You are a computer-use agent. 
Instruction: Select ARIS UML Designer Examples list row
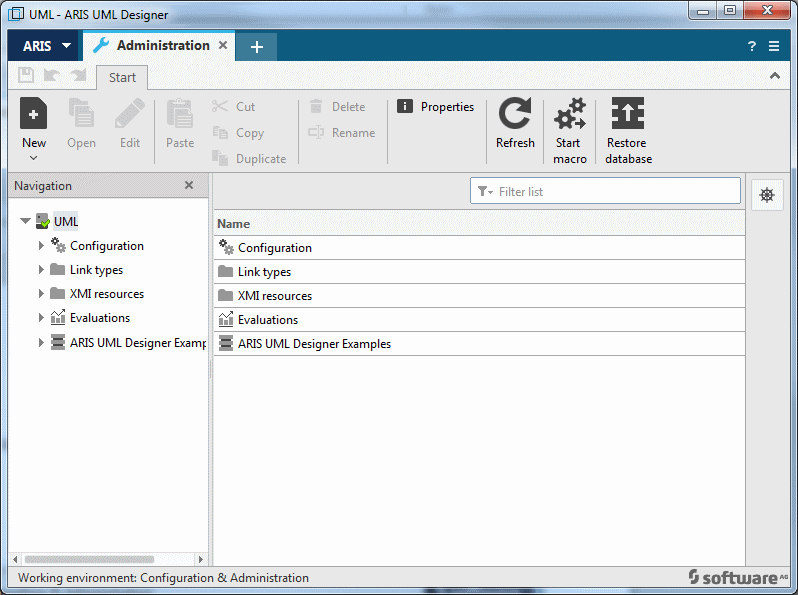479,344
